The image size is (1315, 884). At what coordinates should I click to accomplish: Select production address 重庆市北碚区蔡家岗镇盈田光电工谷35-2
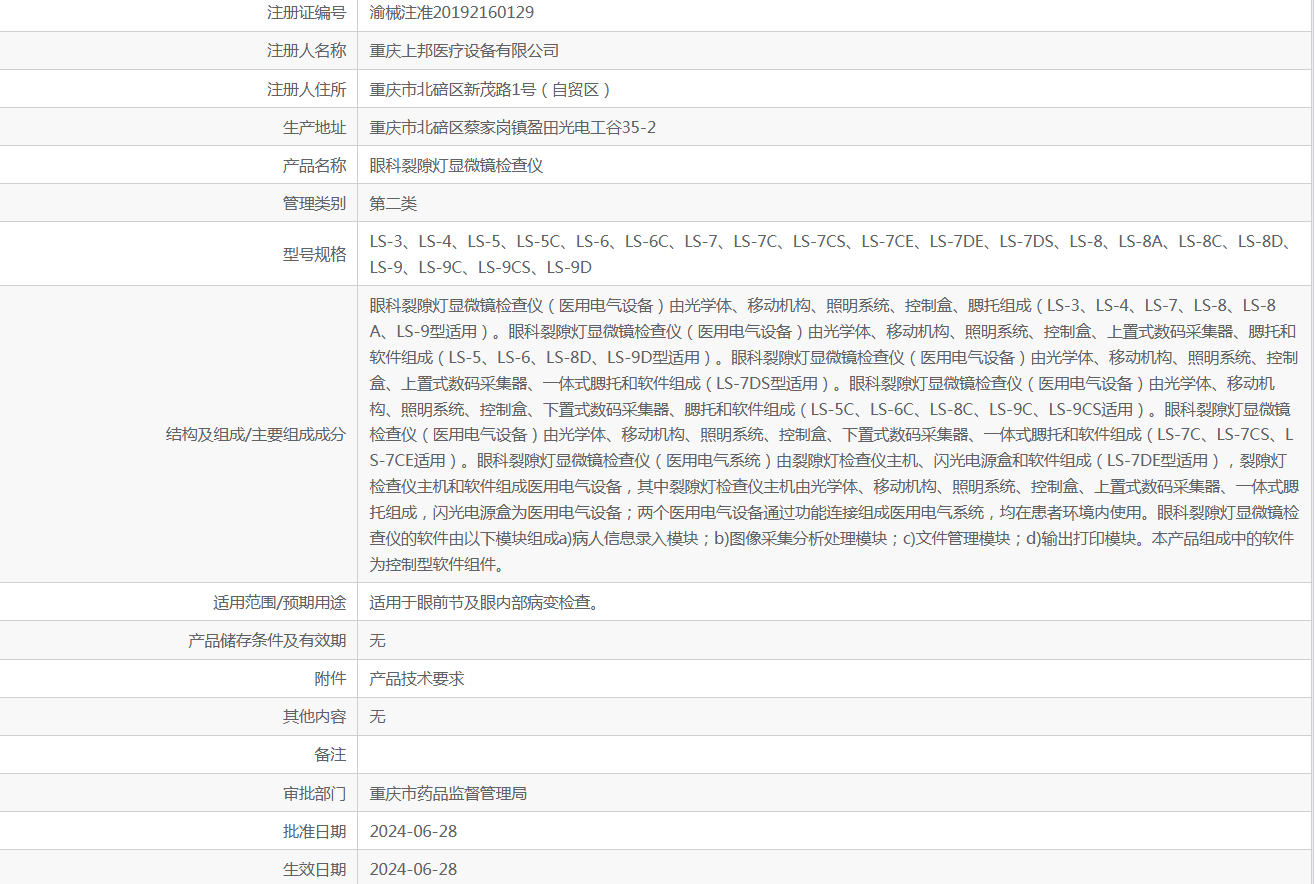(513, 127)
